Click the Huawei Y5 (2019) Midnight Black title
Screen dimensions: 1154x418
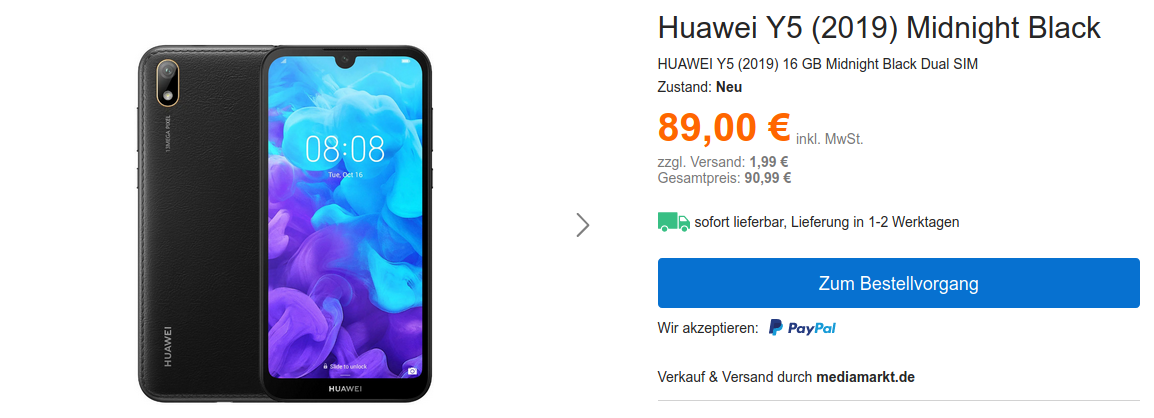[x=879, y=28]
